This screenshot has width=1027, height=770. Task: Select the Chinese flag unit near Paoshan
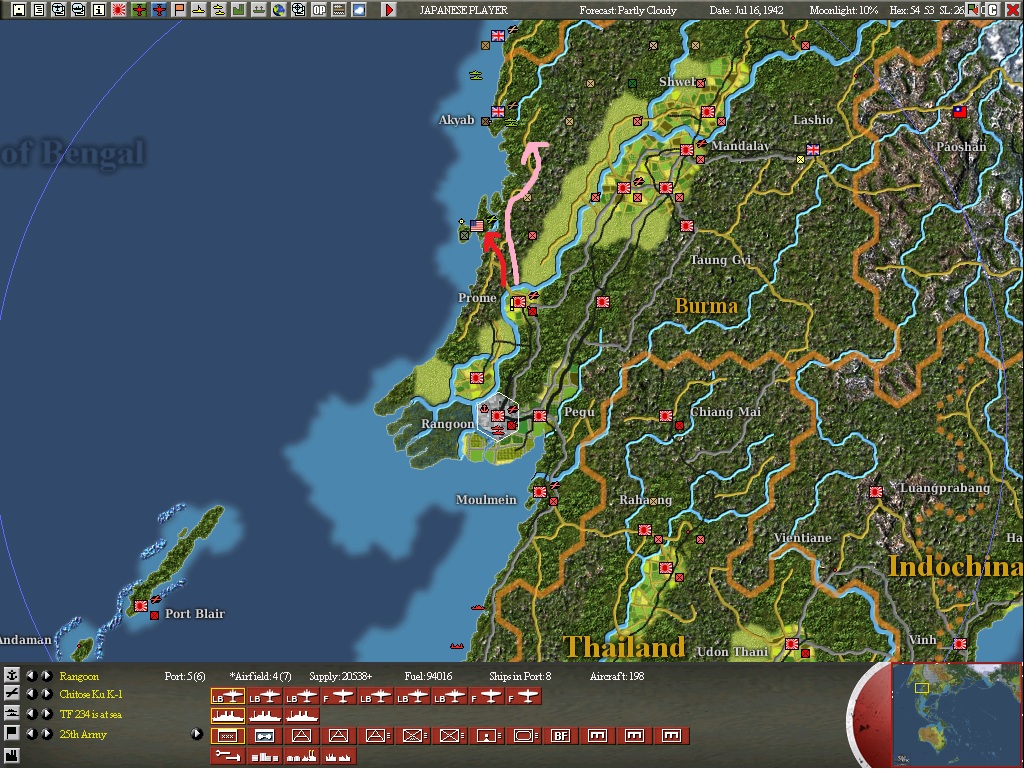(960, 111)
